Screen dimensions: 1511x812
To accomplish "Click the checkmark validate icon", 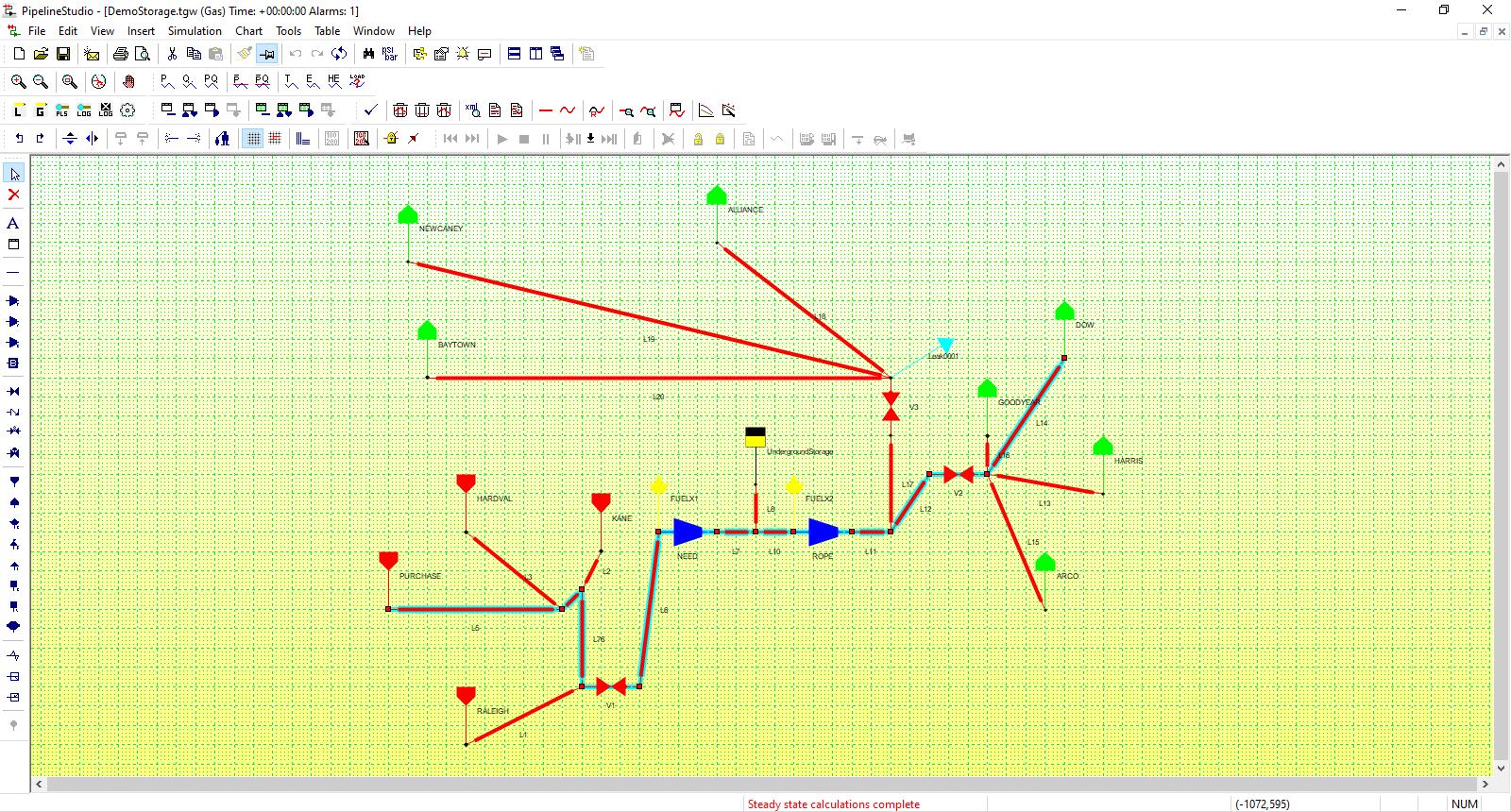I will click(x=370, y=110).
